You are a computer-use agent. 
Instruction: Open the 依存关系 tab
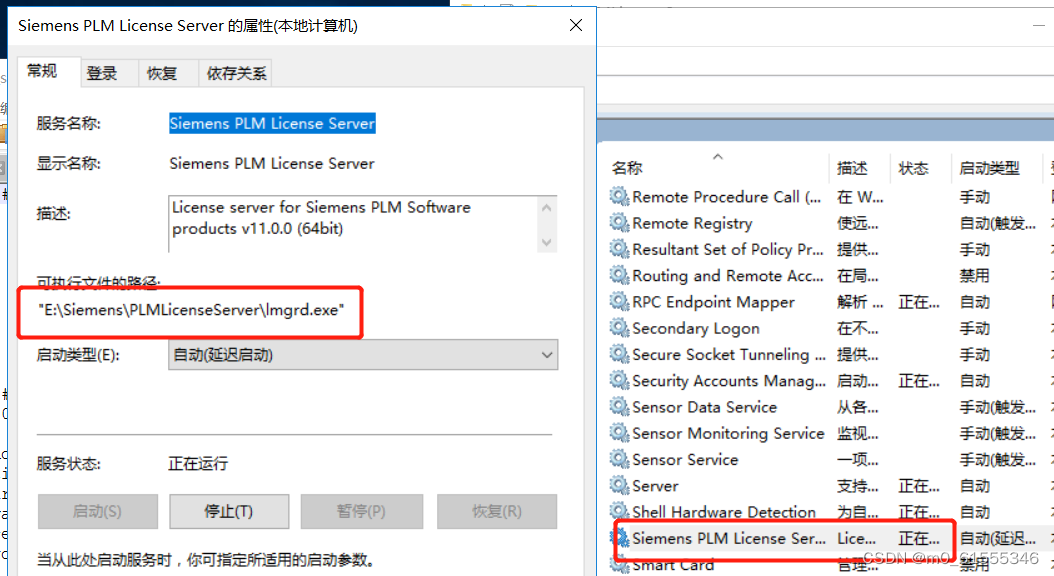[x=235, y=72]
